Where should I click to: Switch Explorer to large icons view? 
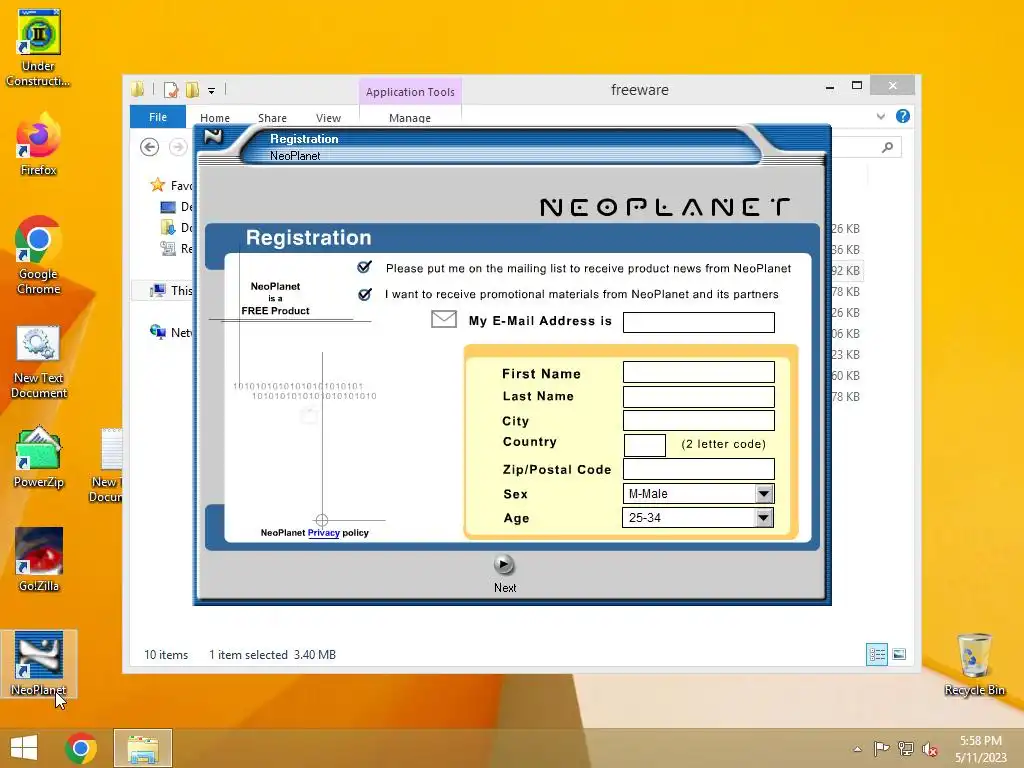(899, 654)
